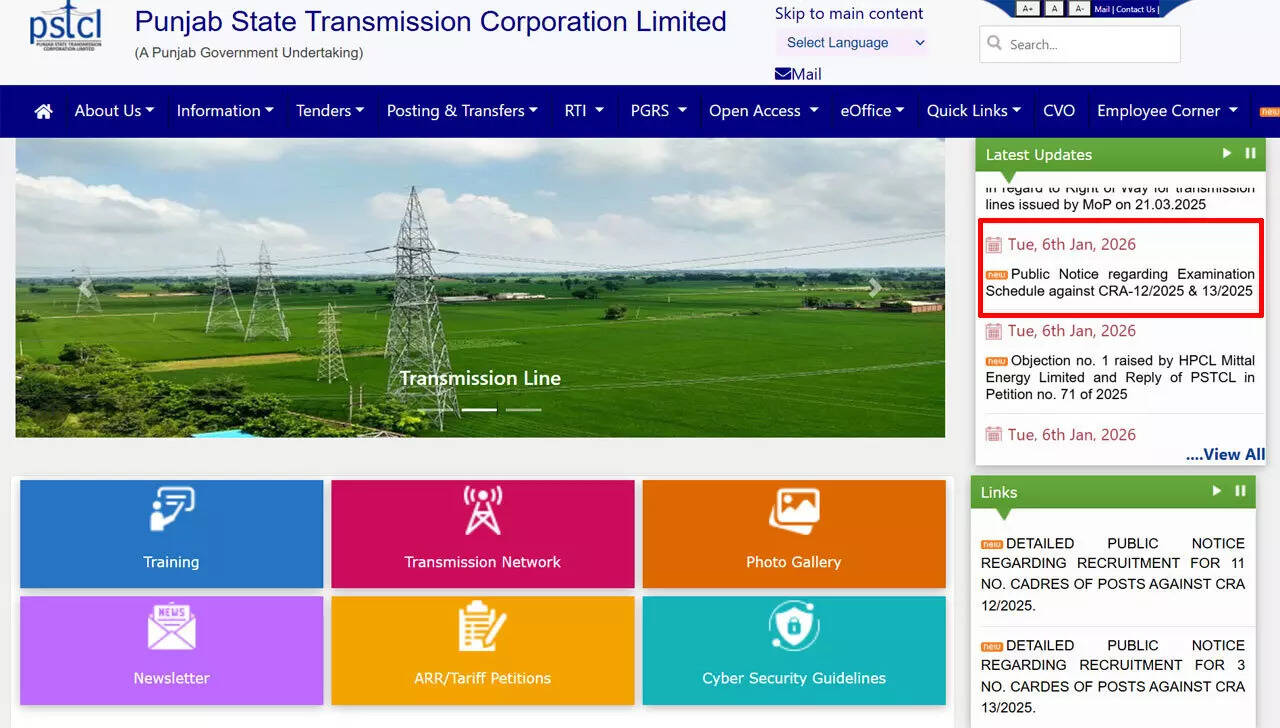Open the Cyber Security Guidelines tile
The width and height of the screenshot is (1280, 728).
[x=793, y=650]
